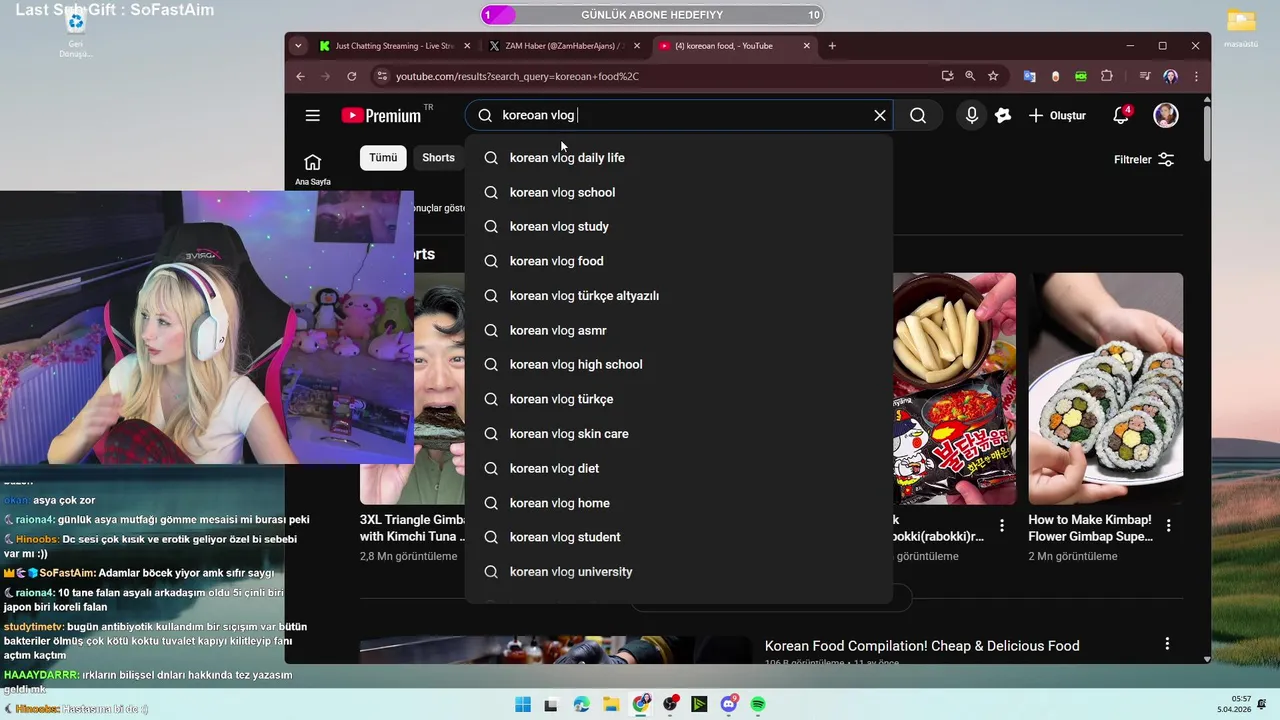
Task: Switch to Just Chatting Streaming tab
Action: pyautogui.click(x=396, y=46)
